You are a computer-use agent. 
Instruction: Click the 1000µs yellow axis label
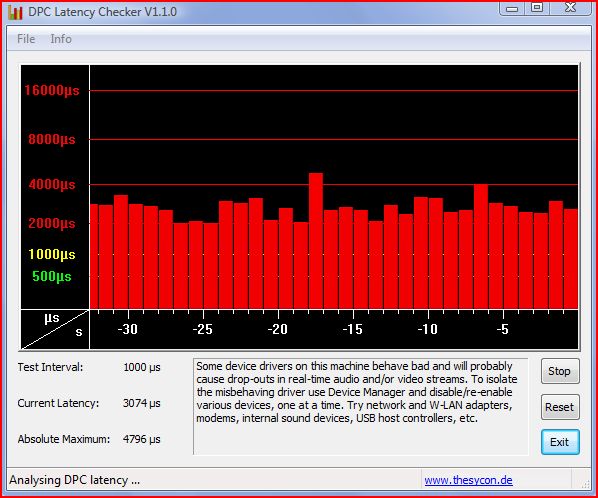[x=52, y=254]
